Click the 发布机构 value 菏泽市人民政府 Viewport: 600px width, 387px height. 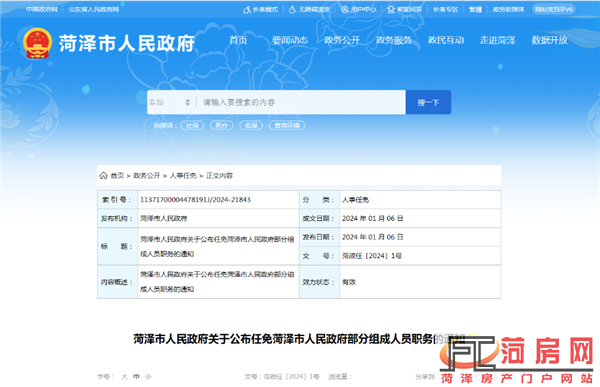click(x=163, y=218)
